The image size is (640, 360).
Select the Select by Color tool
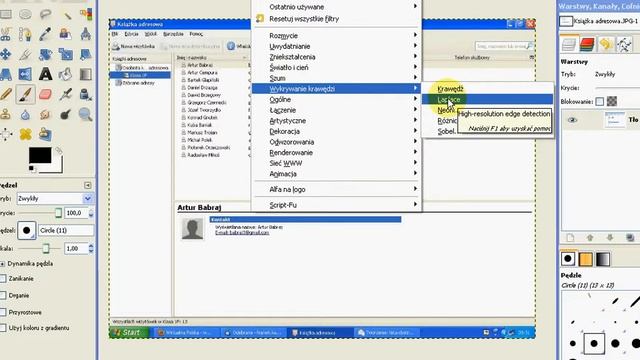85,15
